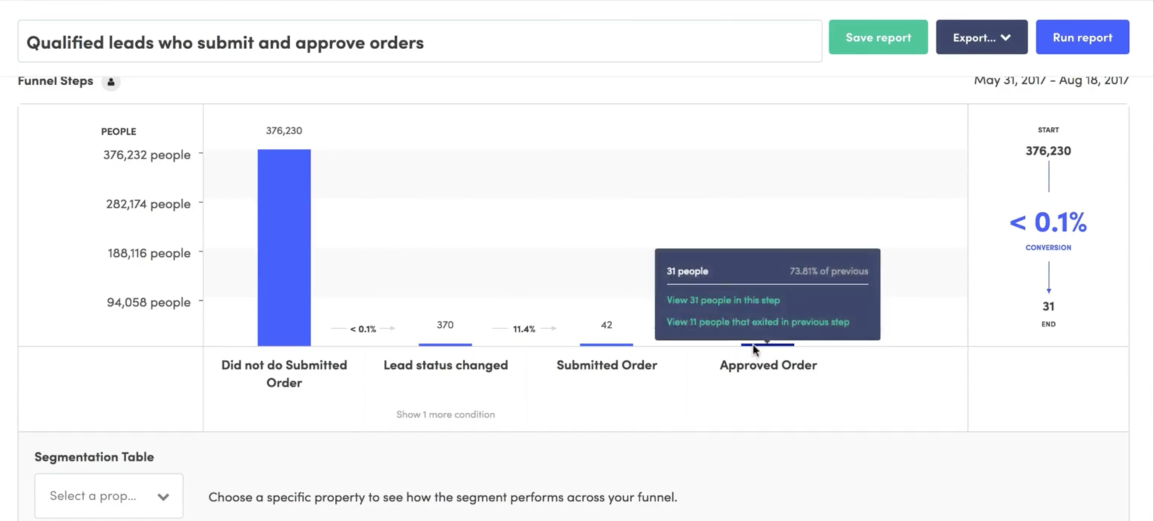The width and height of the screenshot is (1154, 521).
Task: Click the person icon beside Funnel Steps
Action: pos(110,82)
